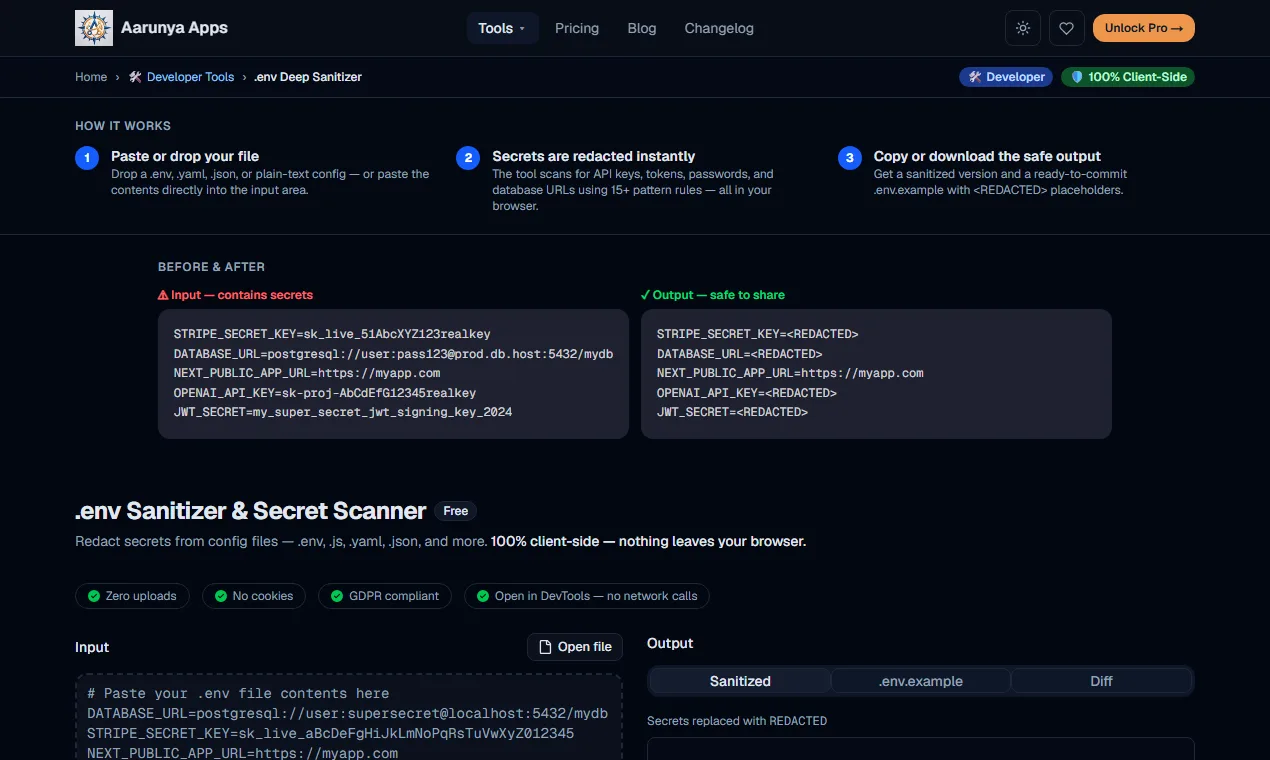Click the 'Secrets replaced with REDACTED' caption

tap(737, 721)
